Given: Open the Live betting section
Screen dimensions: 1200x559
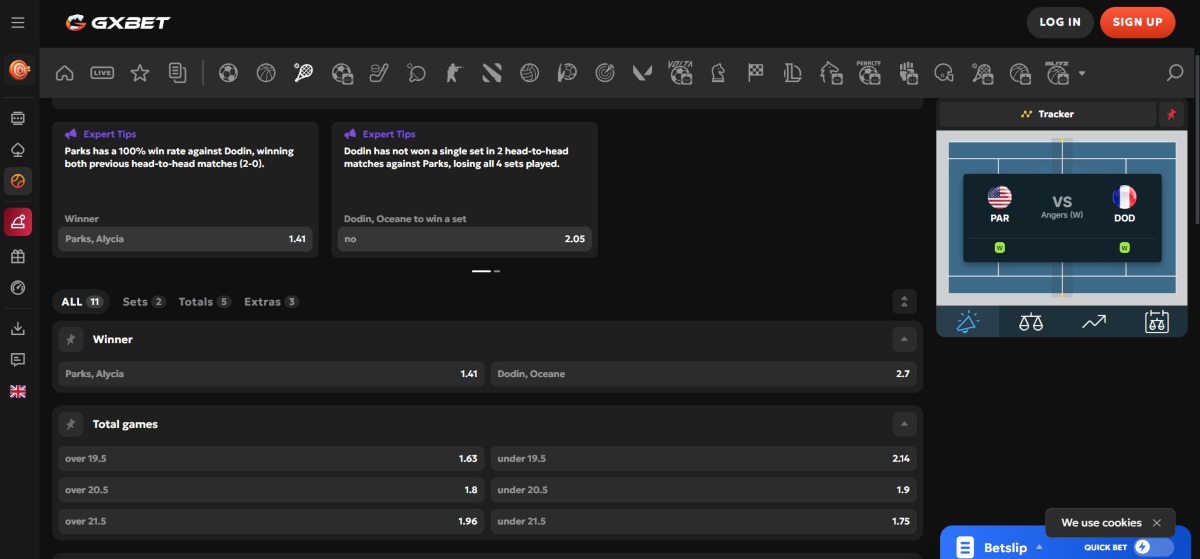Looking at the screenshot, I should point(102,73).
